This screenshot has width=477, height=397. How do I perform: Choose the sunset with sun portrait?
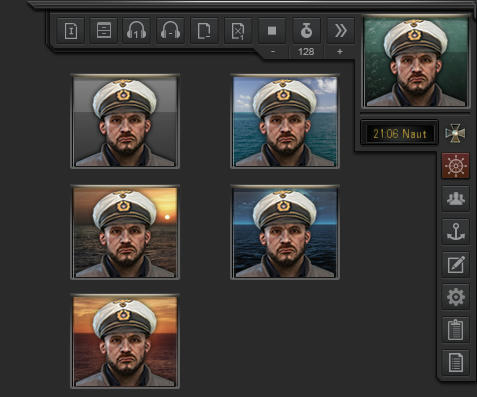pyautogui.click(x=125, y=232)
